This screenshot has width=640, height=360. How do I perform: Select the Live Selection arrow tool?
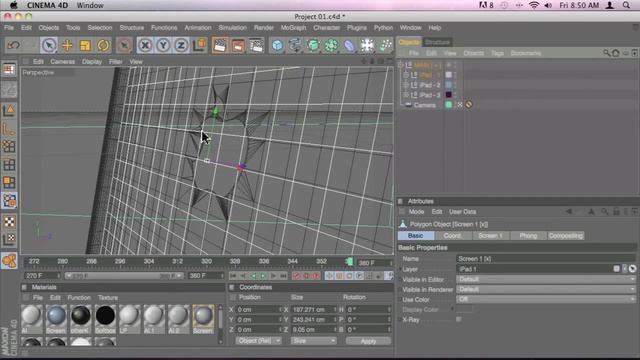(49, 45)
